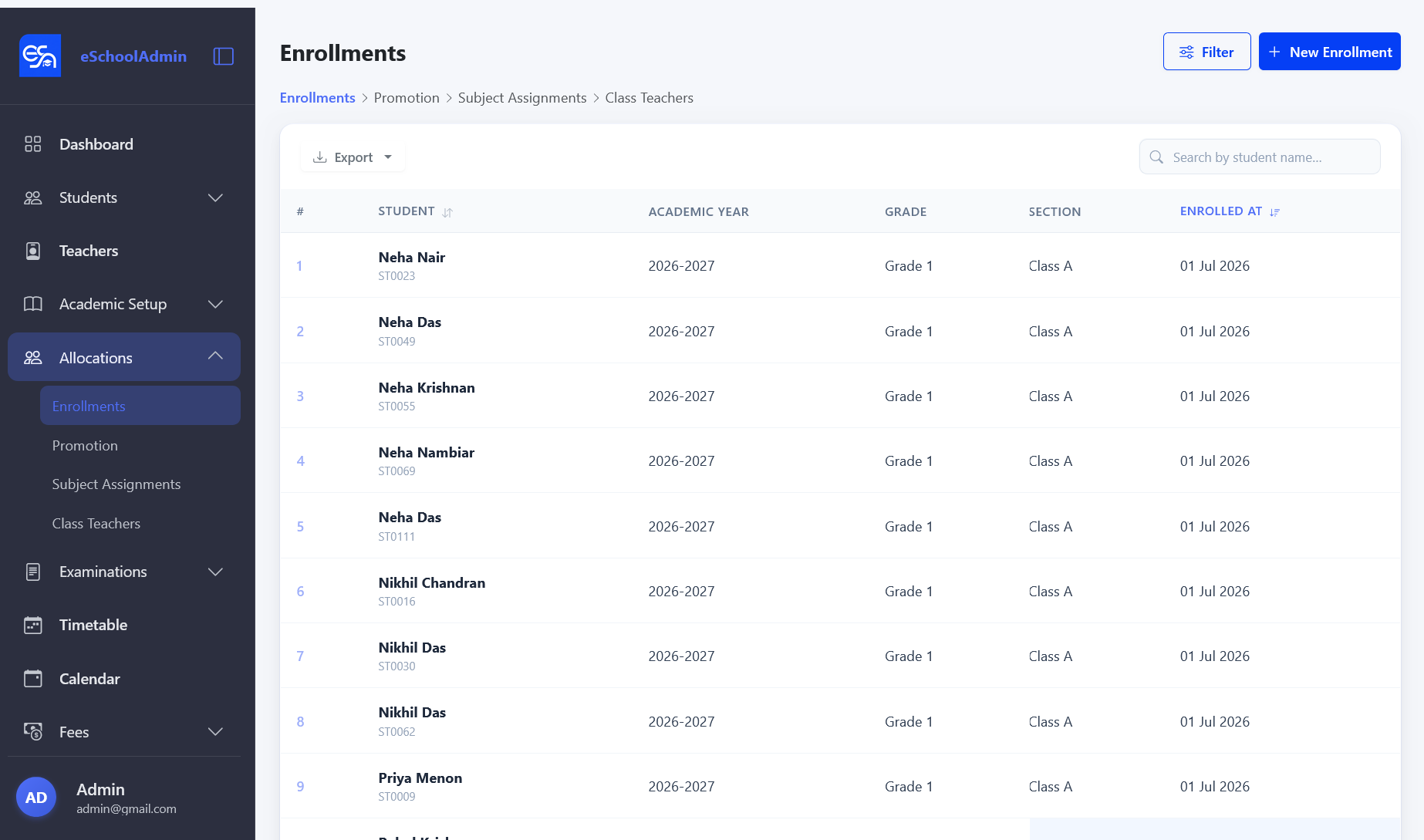The width and height of the screenshot is (1424, 840).
Task: Click the Academic Year column header
Action: pyautogui.click(x=698, y=212)
